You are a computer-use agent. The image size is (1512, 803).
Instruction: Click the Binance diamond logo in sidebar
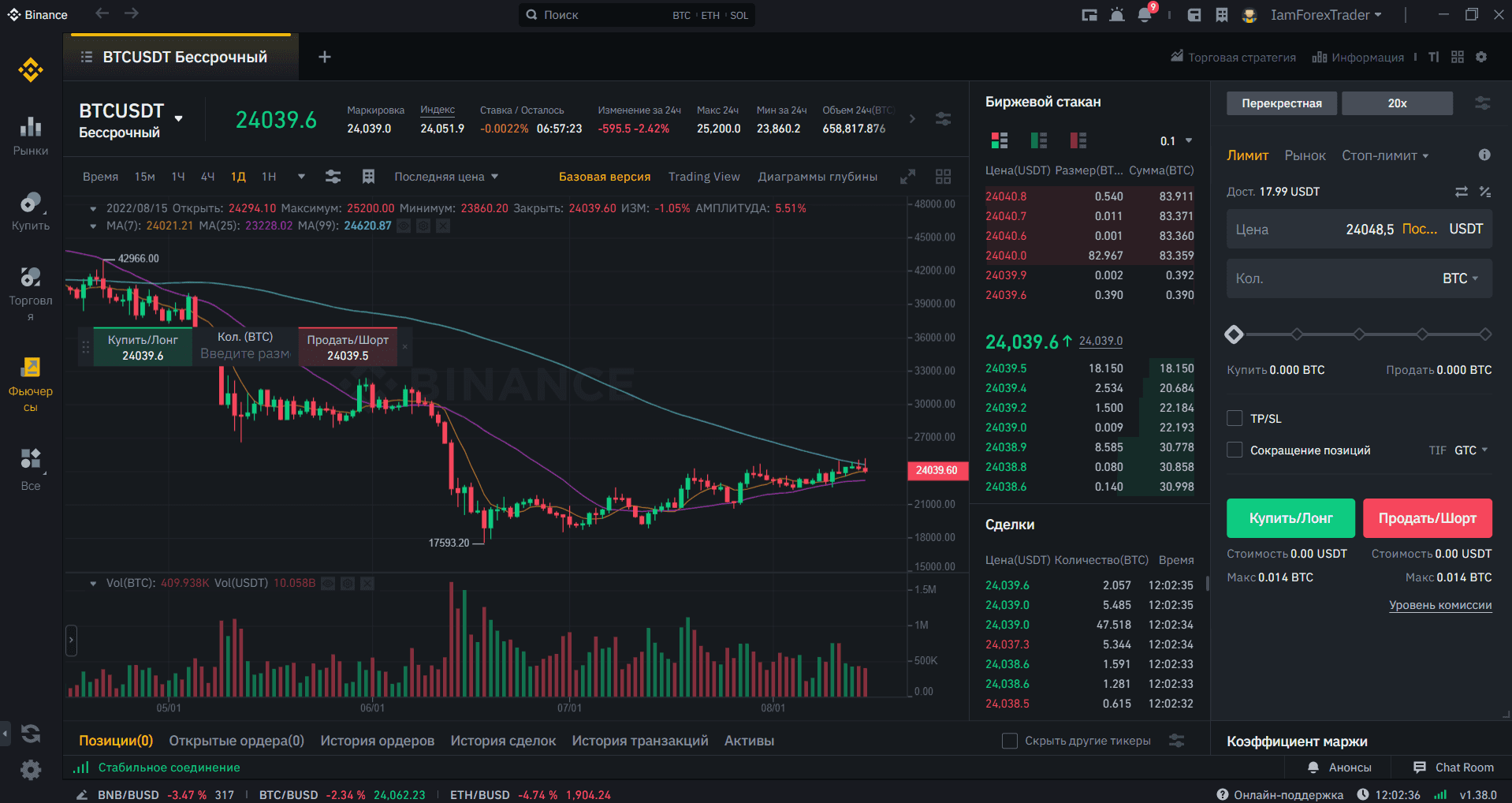(x=31, y=70)
